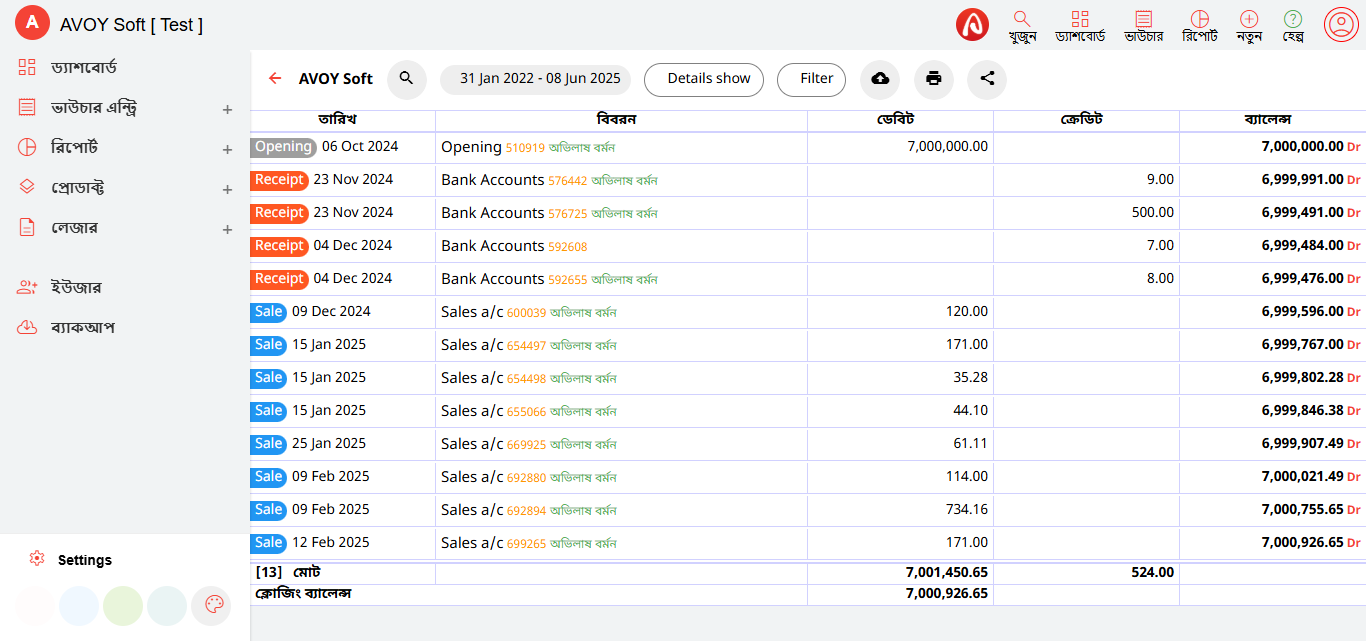Click the print icon
The width and height of the screenshot is (1366, 641).
tap(934, 79)
